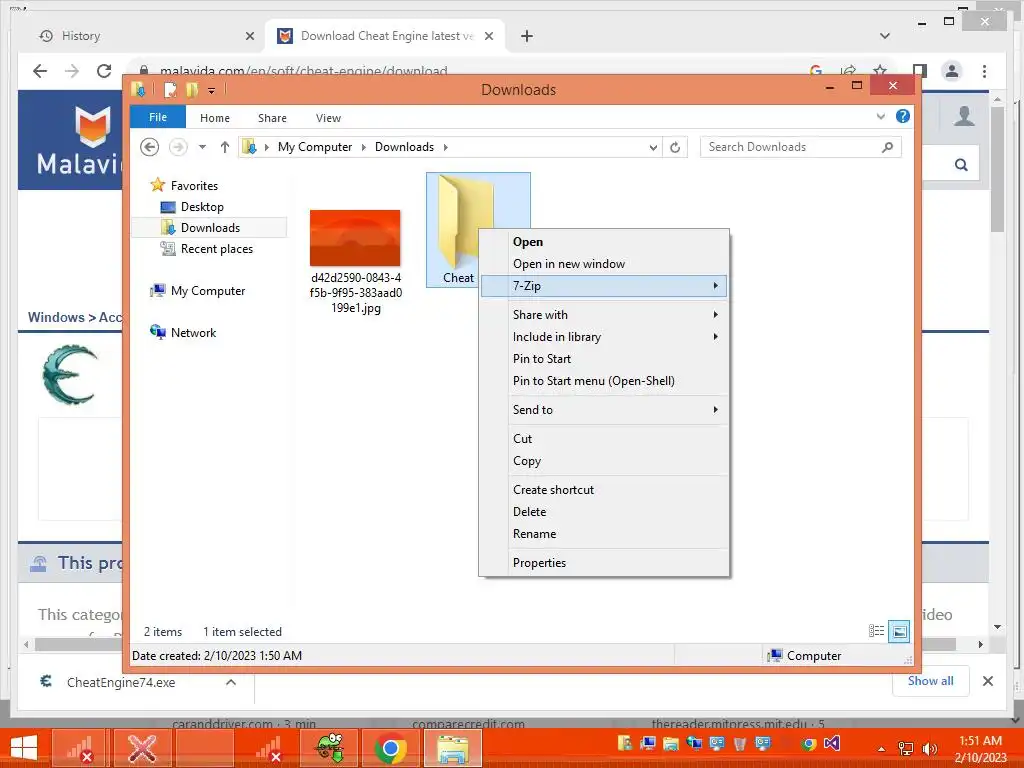1024x768 pixels.
Task: Open Explorer Help question mark icon
Action: coord(903,116)
